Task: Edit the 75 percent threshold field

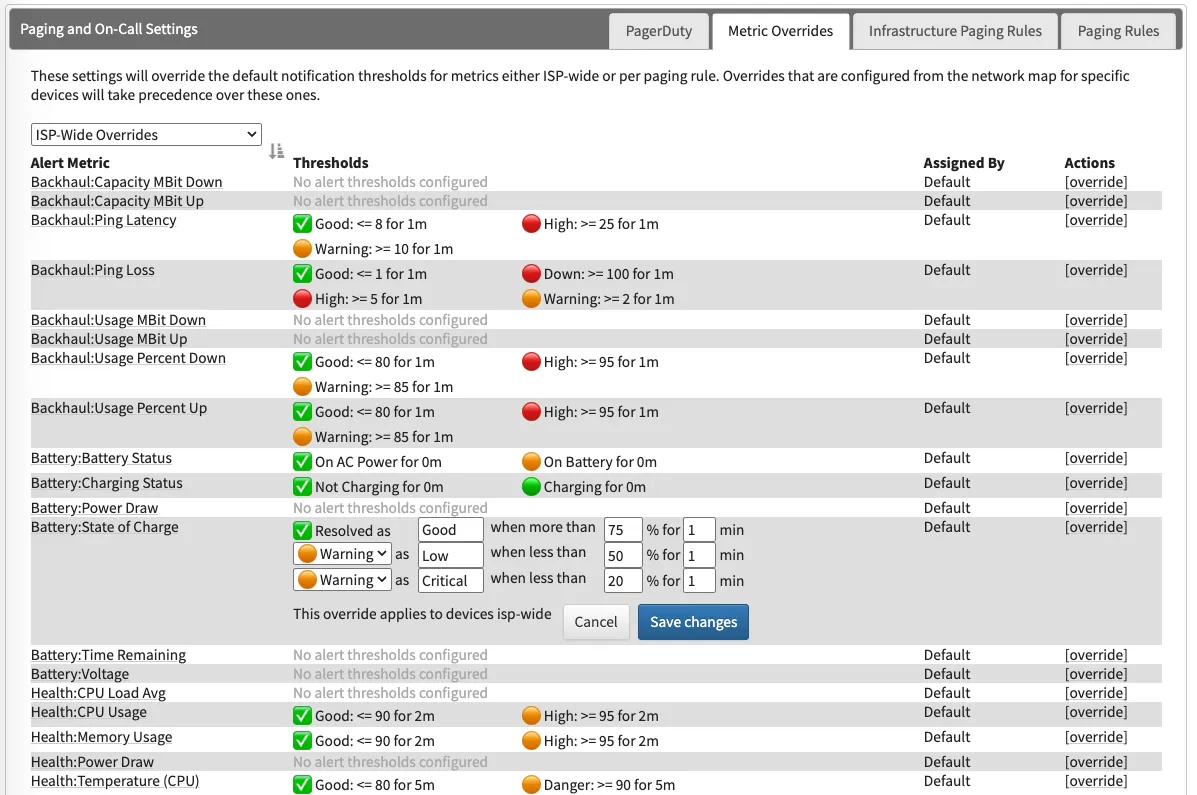Action: tap(623, 529)
